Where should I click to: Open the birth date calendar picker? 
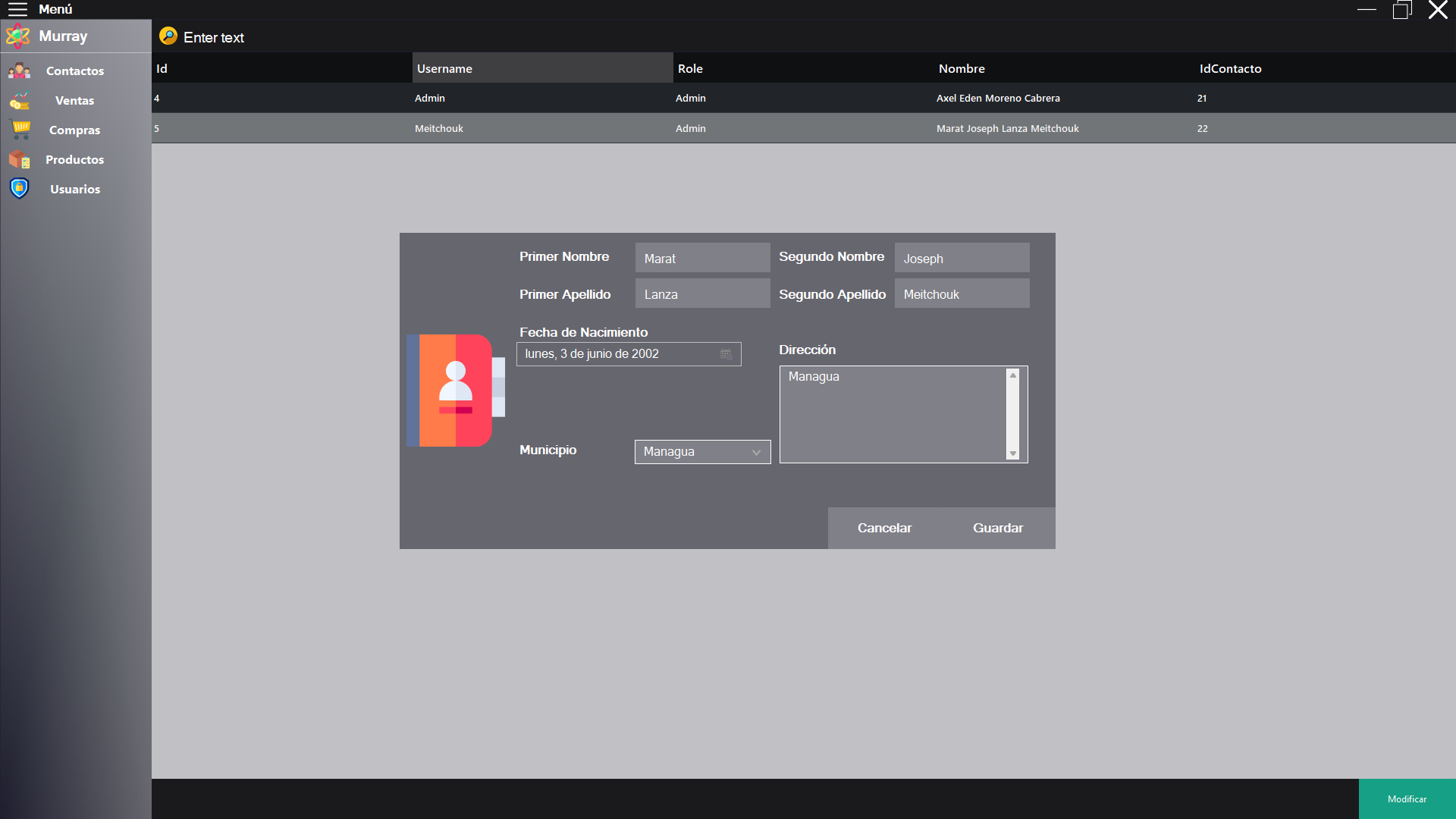726,354
